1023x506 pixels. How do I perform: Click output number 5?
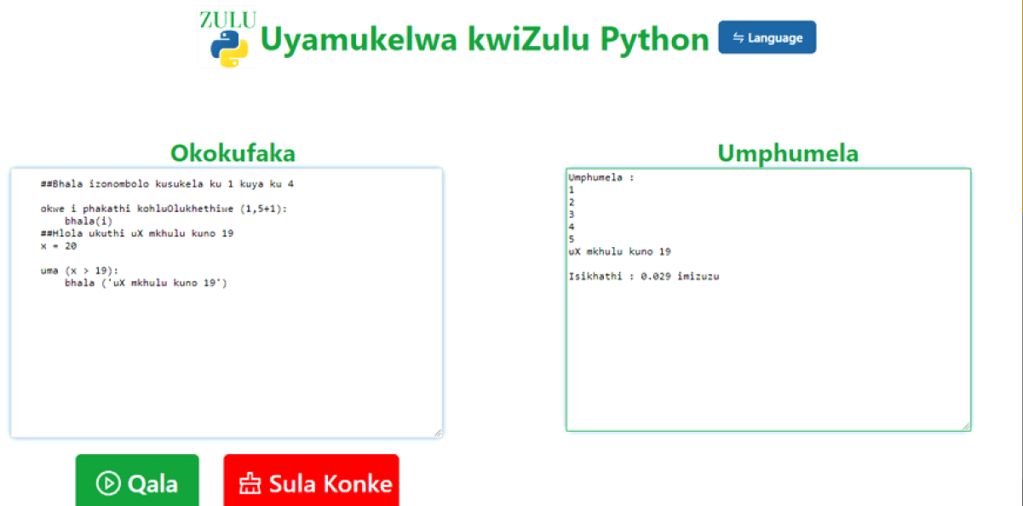click(x=572, y=239)
